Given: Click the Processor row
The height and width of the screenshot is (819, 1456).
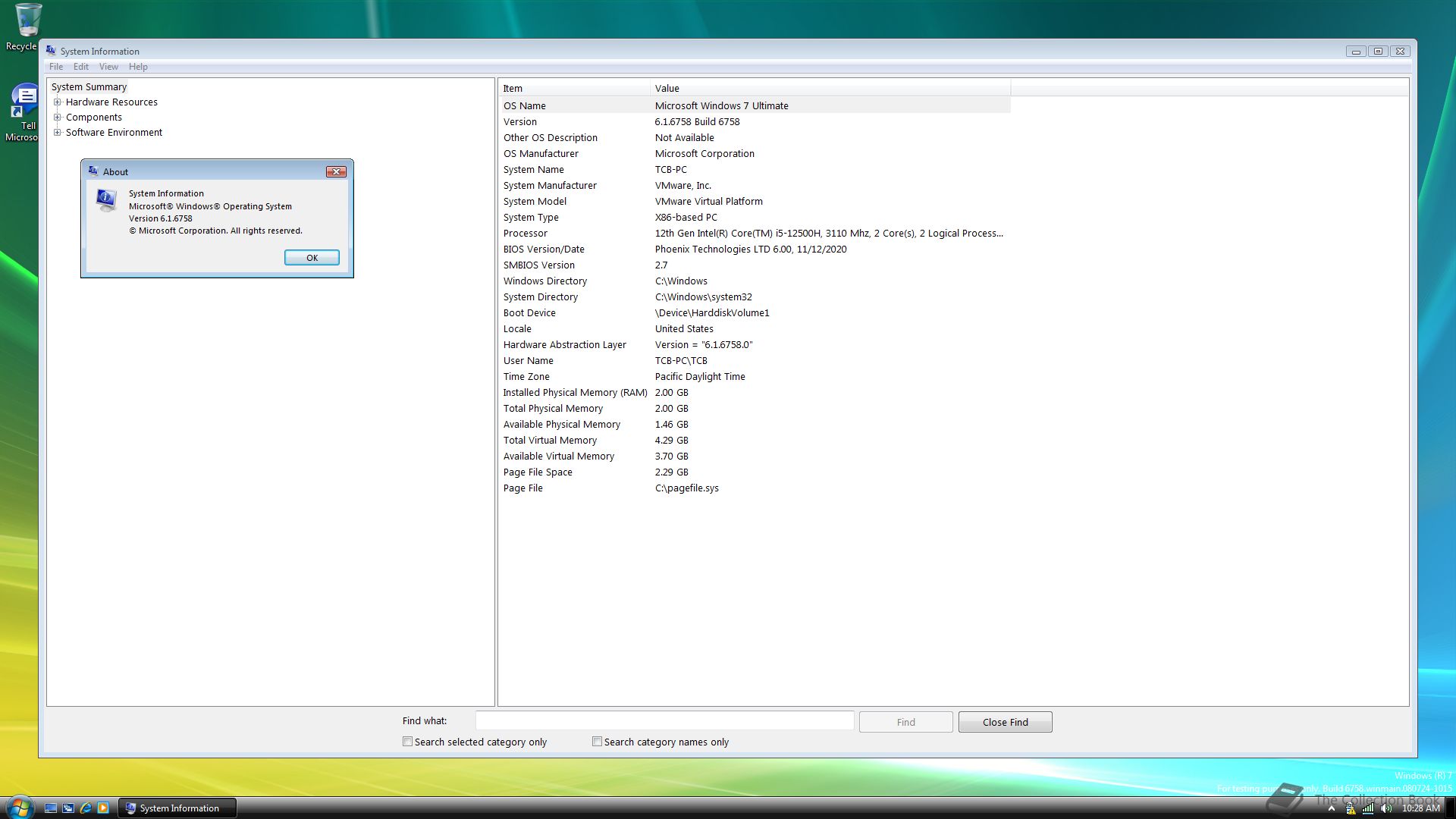Looking at the screenshot, I should [x=755, y=234].
